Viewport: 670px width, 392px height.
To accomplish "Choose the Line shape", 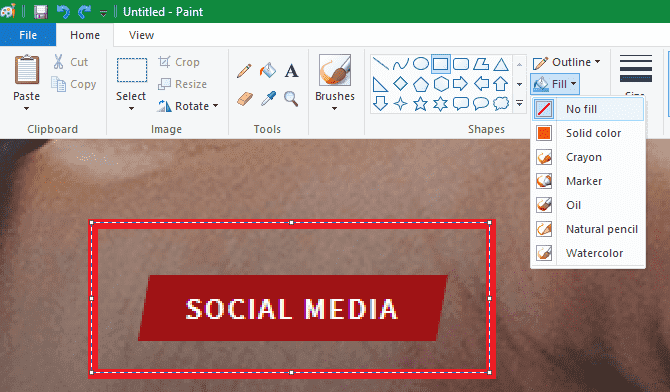I will [x=380, y=64].
